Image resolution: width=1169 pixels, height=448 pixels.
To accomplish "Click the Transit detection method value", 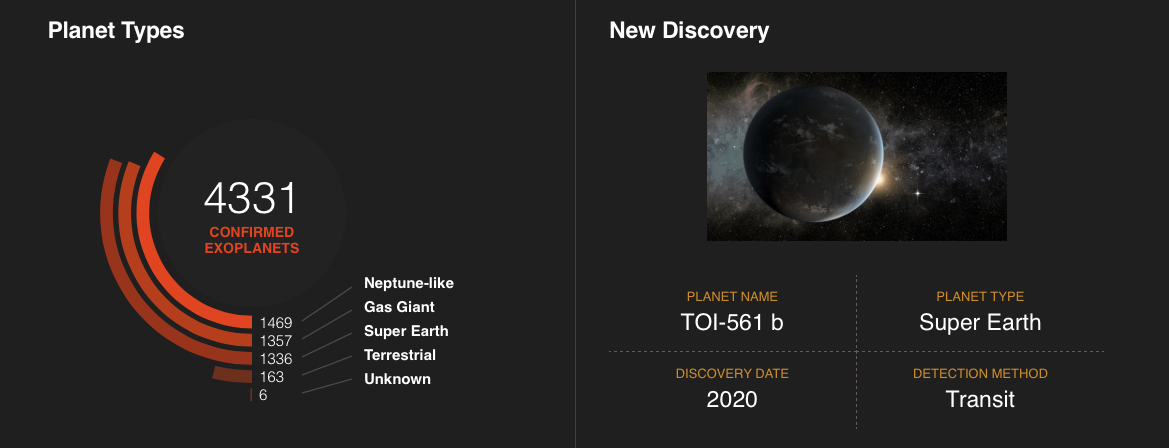I will pyautogui.click(x=980, y=399).
